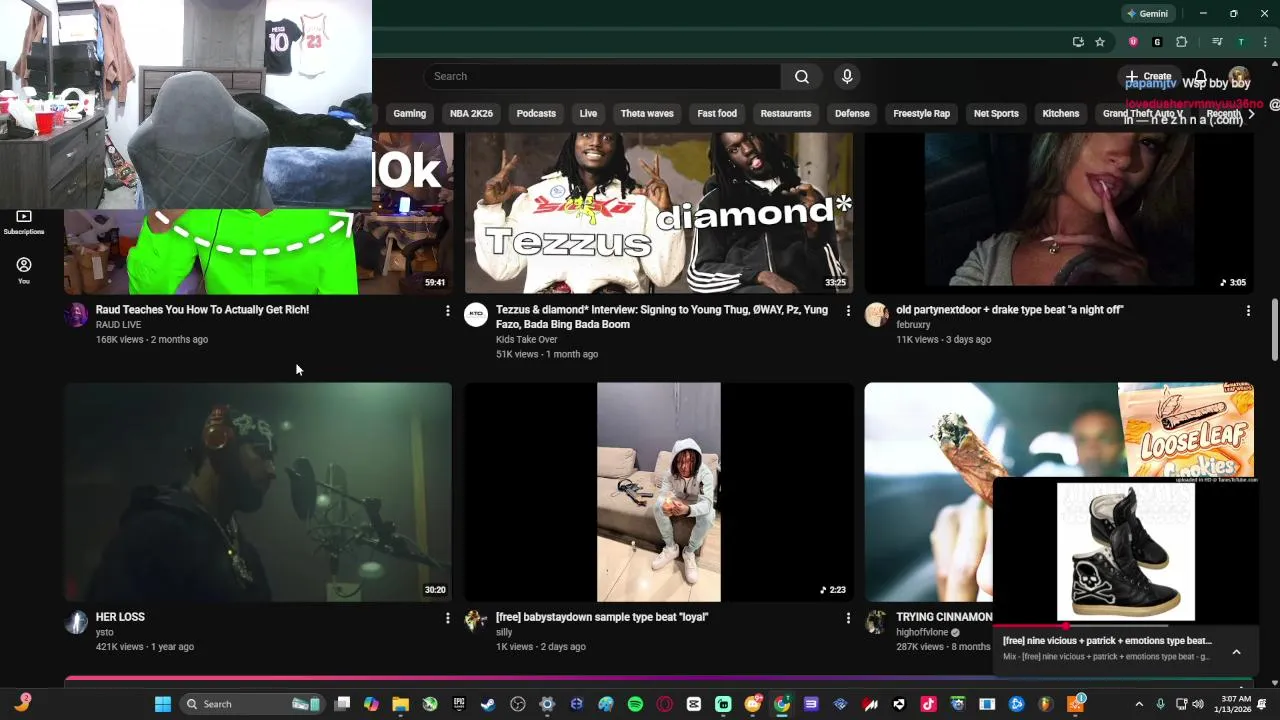Click the miniplayer sneaker video thumbnail
This screenshot has height=720, width=1280.
click(x=1125, y=551)
